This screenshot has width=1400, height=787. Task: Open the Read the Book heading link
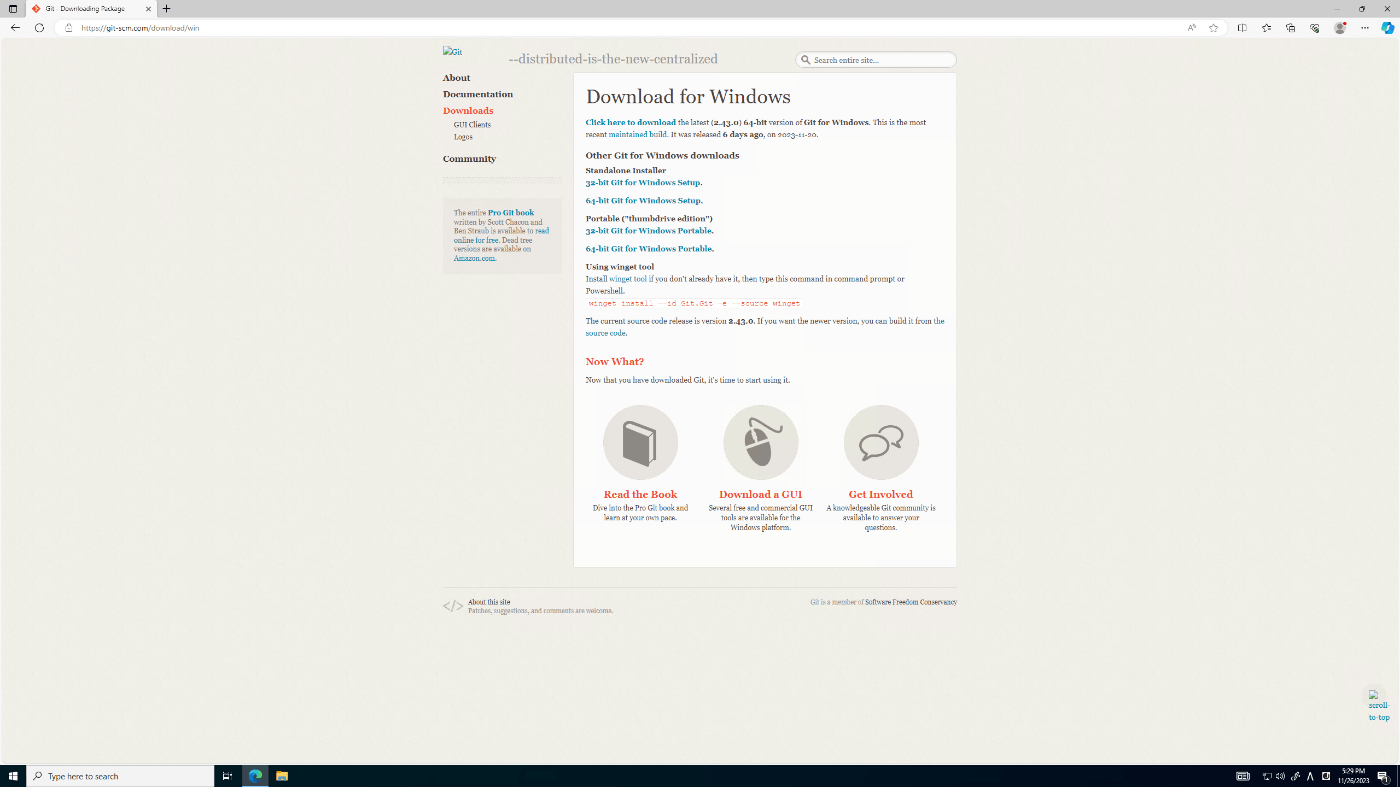coord(640,494)
